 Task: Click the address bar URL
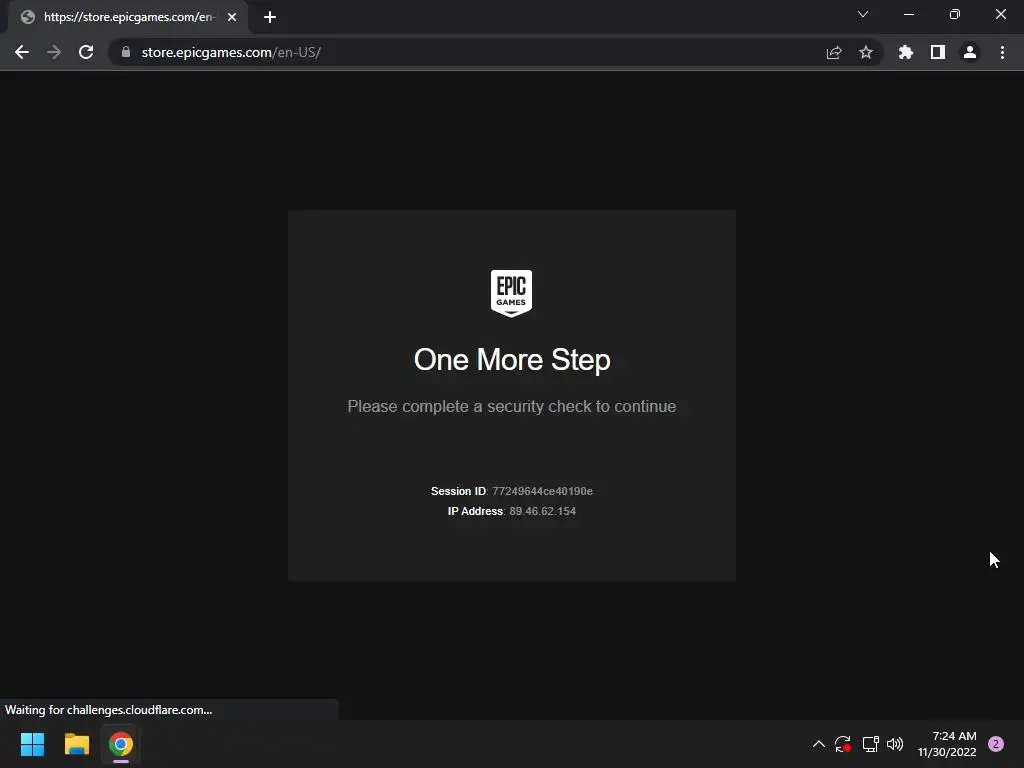click(231, 52)
